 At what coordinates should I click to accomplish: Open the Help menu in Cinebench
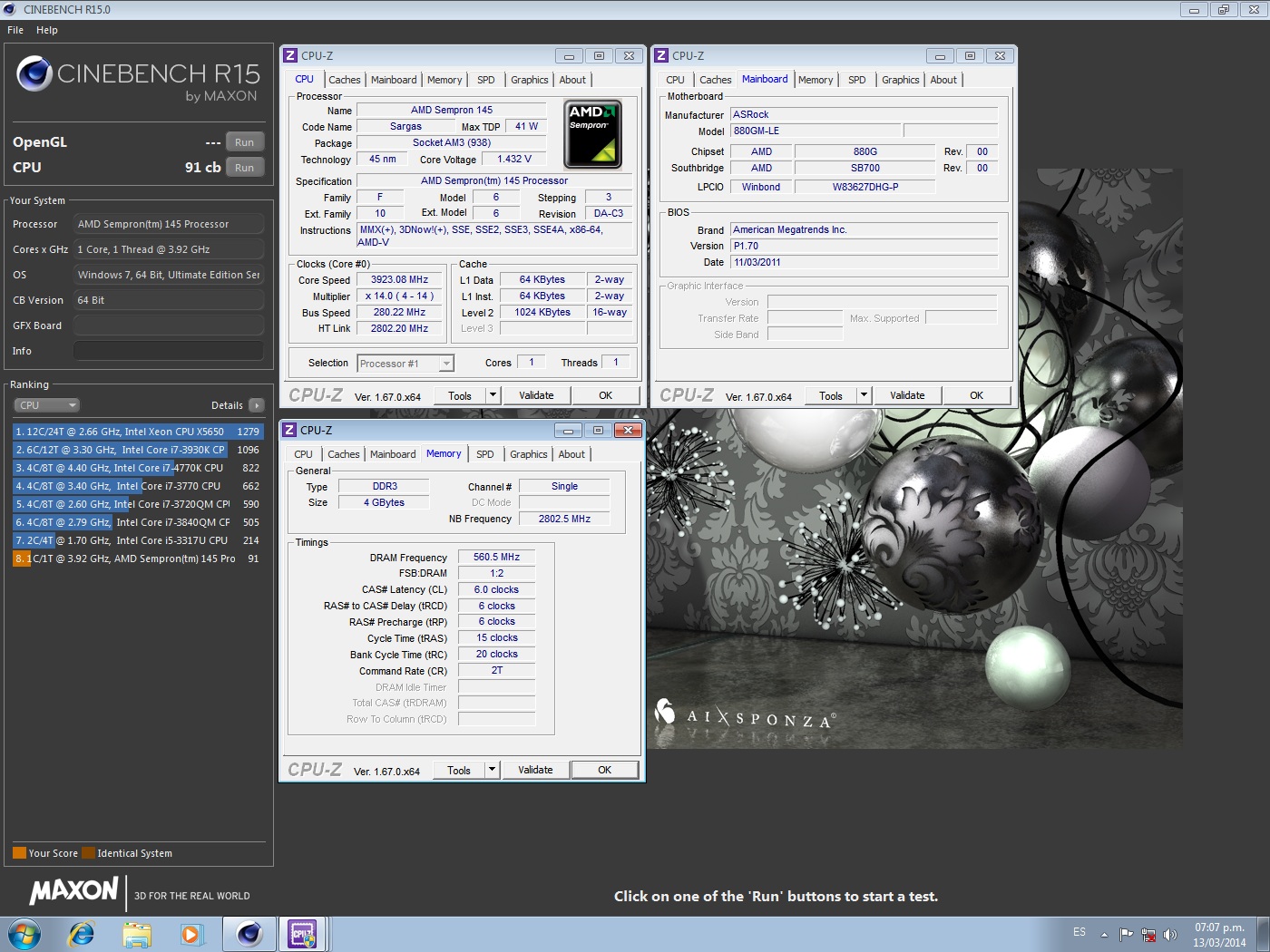[47, 30]
